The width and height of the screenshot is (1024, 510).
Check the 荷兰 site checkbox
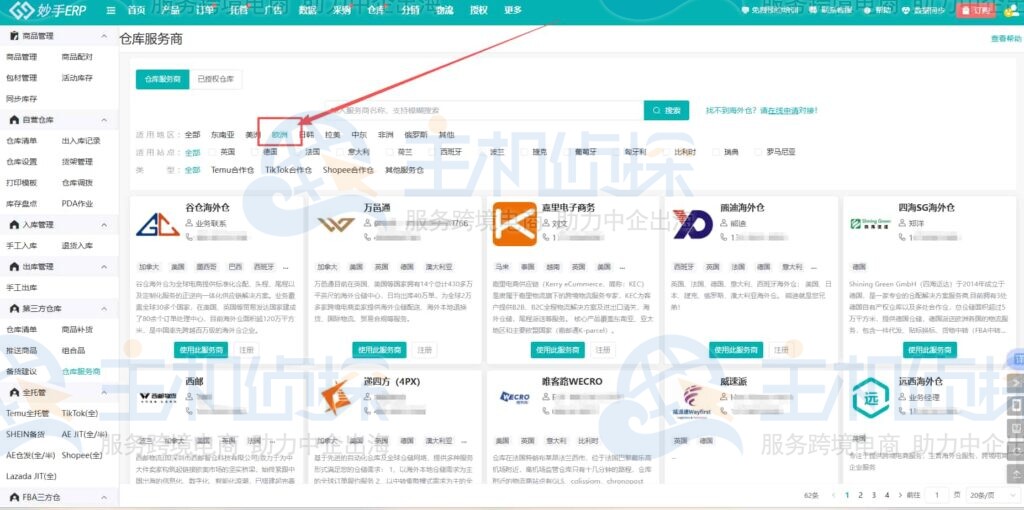pyautogui.click(x=389, y=152)
